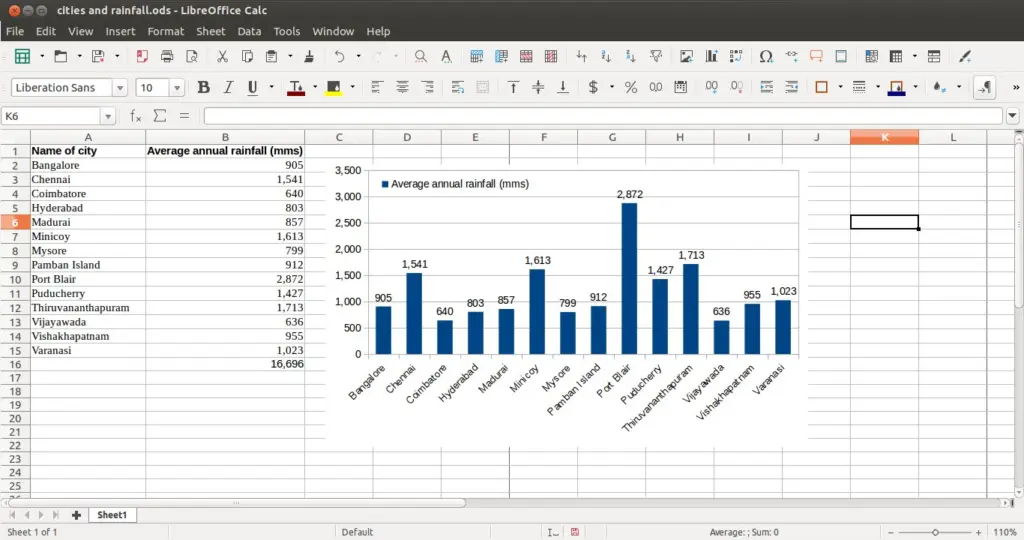This screenshot has width=1024, height=540.
Task: Open the Data menu
Action: tap(249, 31)
